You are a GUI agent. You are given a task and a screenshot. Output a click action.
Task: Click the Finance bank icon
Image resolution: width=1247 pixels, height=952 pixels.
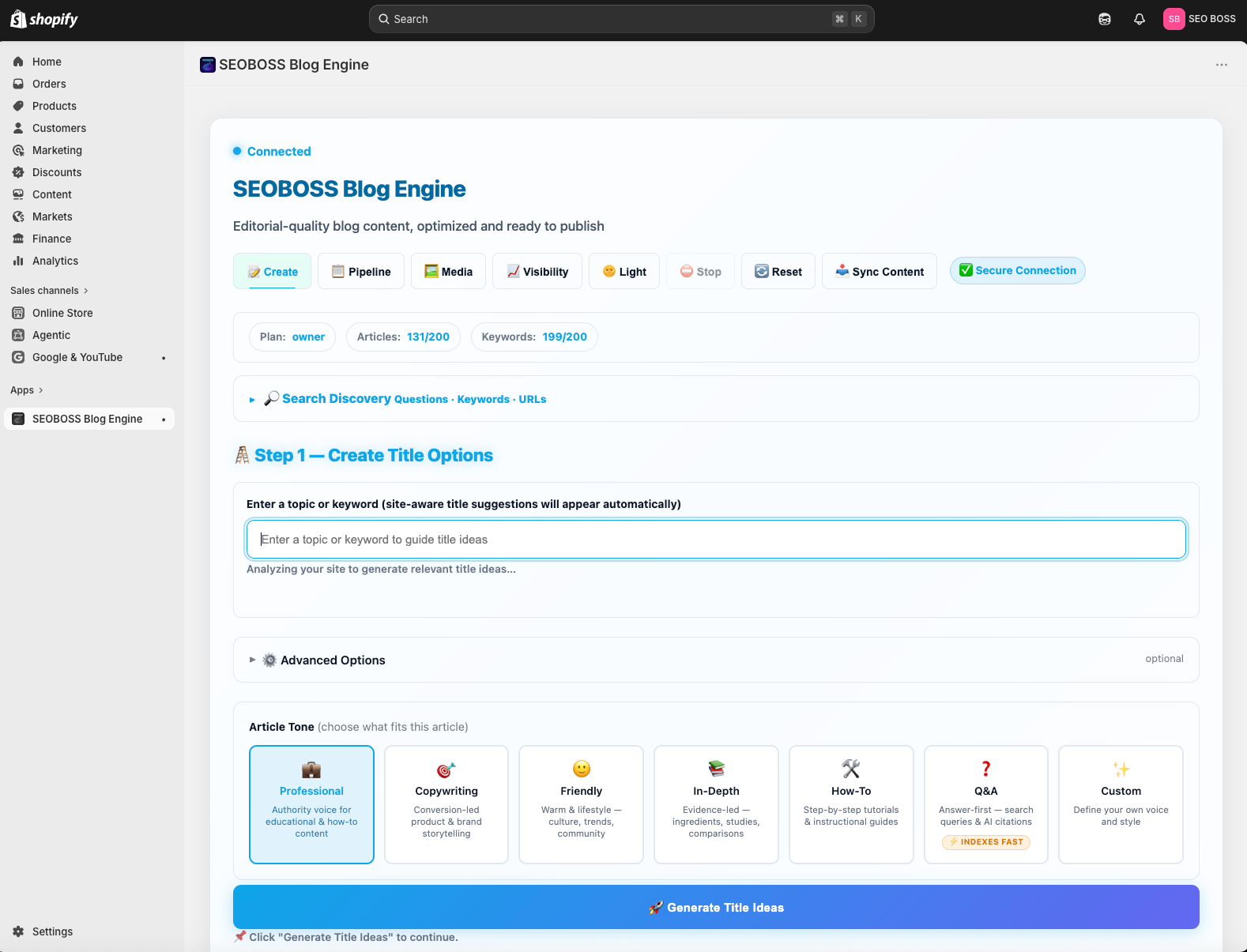point(18,239)
